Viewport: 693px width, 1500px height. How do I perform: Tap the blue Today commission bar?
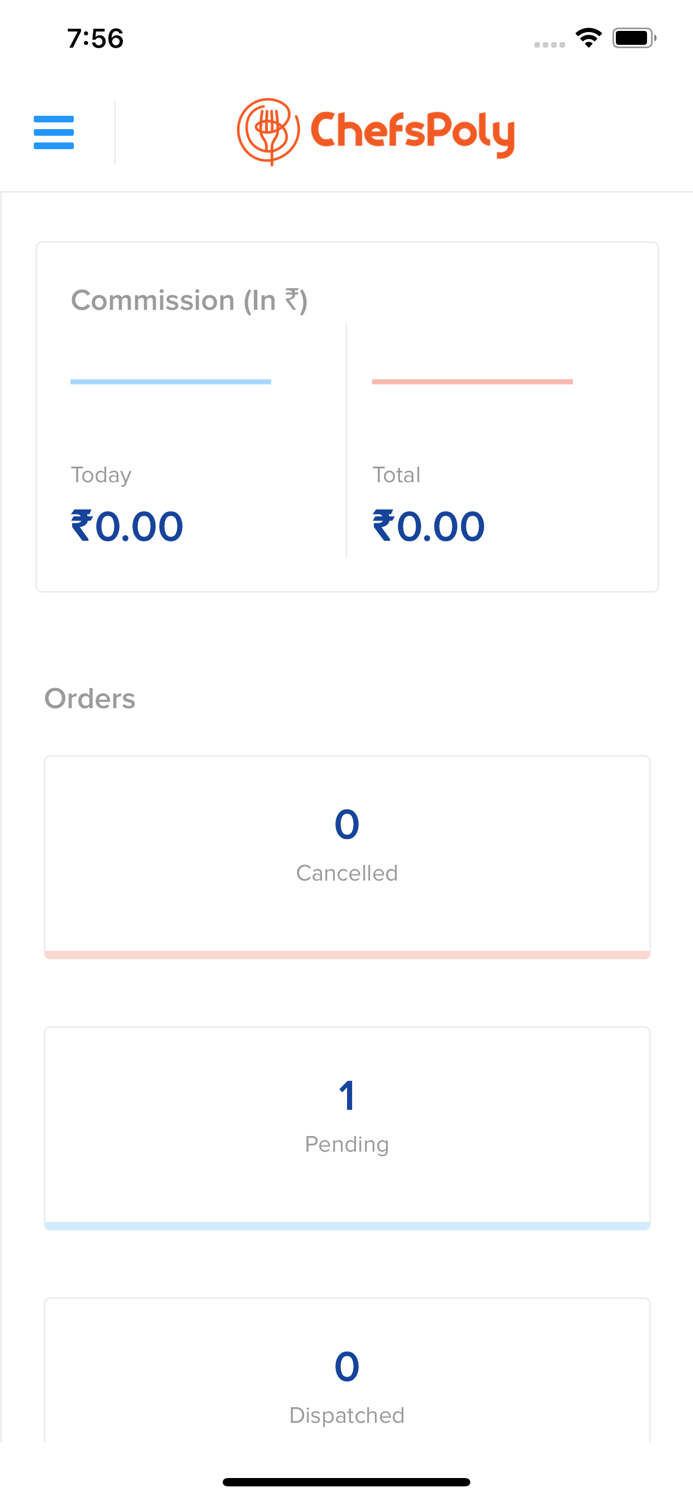tap(171, 381)
